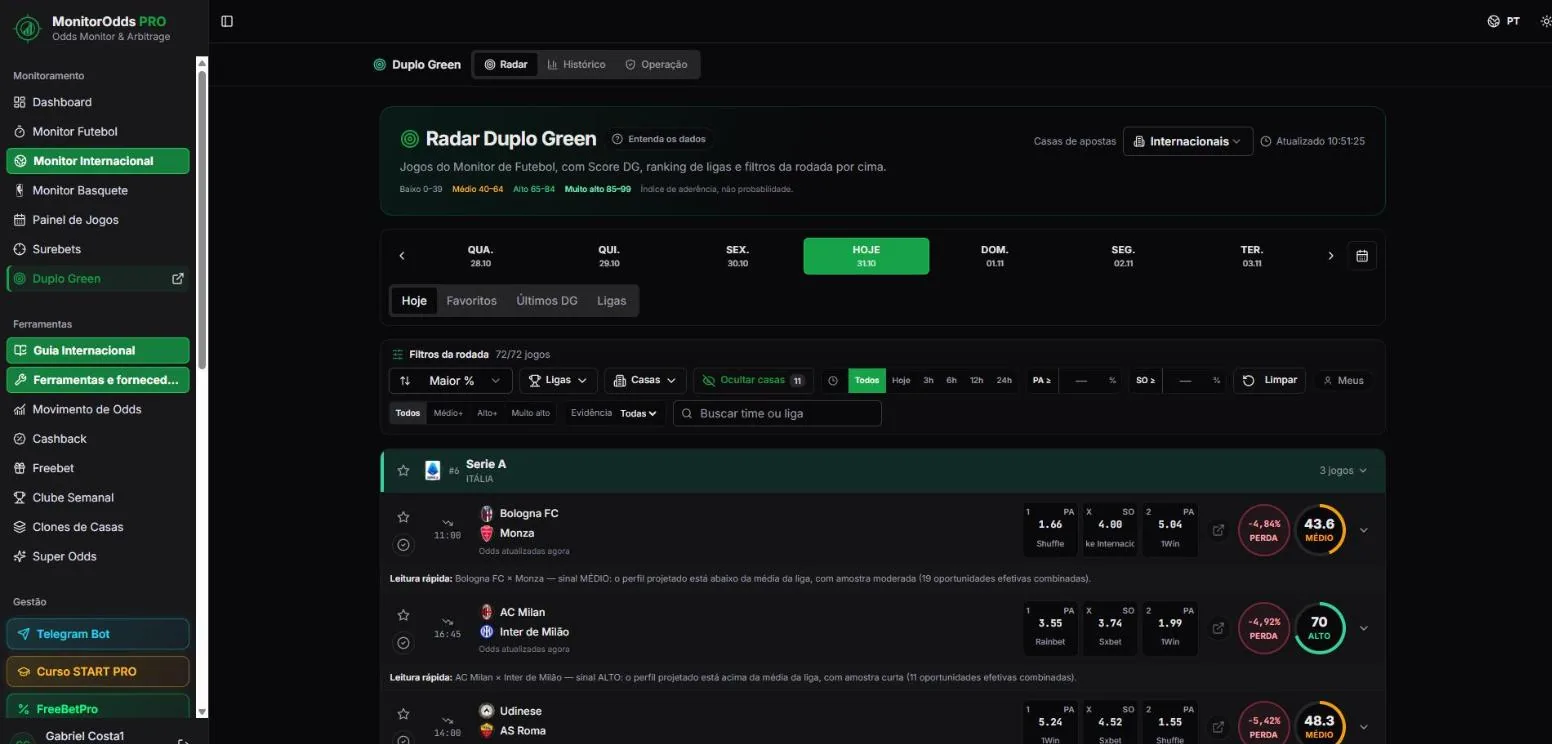Go to next dates with the right arrow

click(1330, 256)
